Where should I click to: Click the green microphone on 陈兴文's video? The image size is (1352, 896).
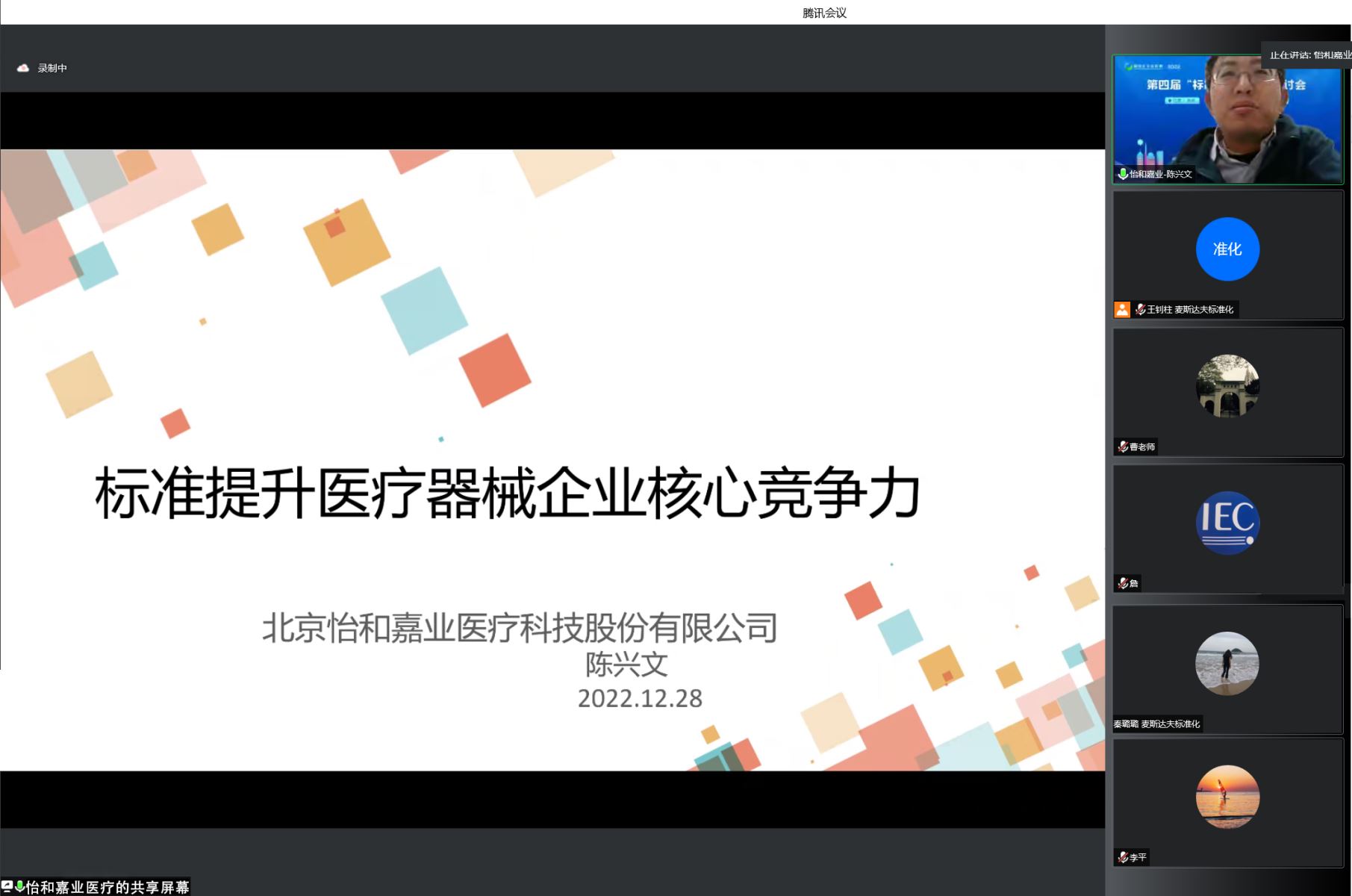click(x=1122, y=174)
